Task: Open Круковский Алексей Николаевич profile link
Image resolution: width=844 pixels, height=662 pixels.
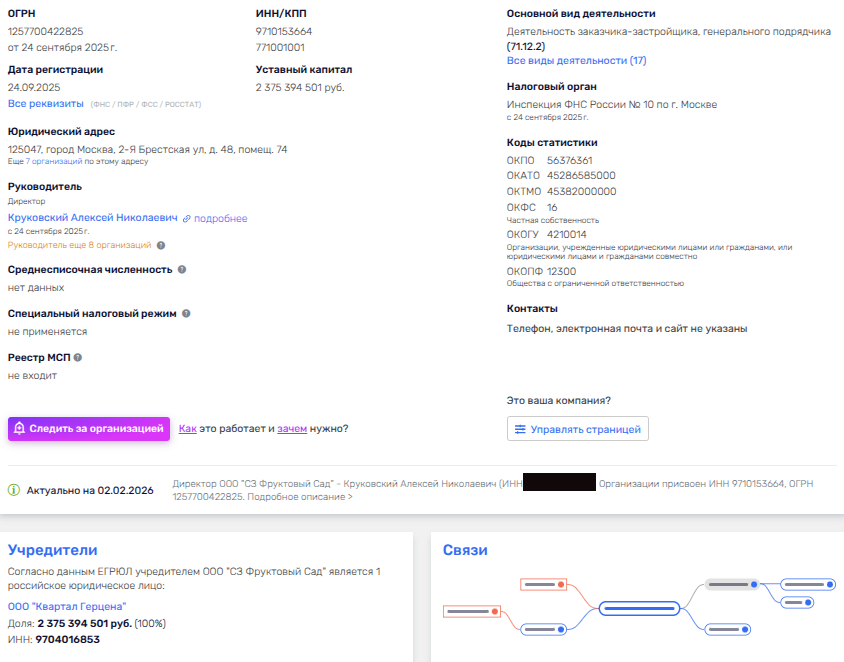Action: 92,218
